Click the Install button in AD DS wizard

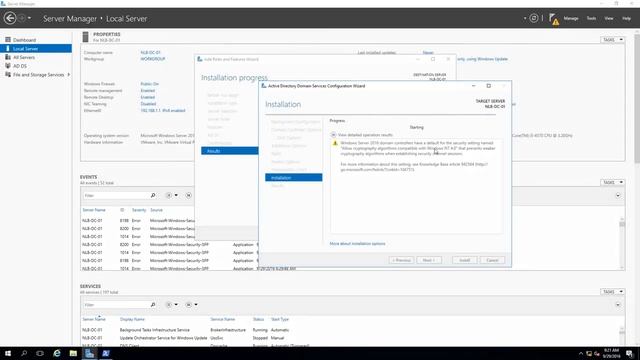(x=464, y=260)
